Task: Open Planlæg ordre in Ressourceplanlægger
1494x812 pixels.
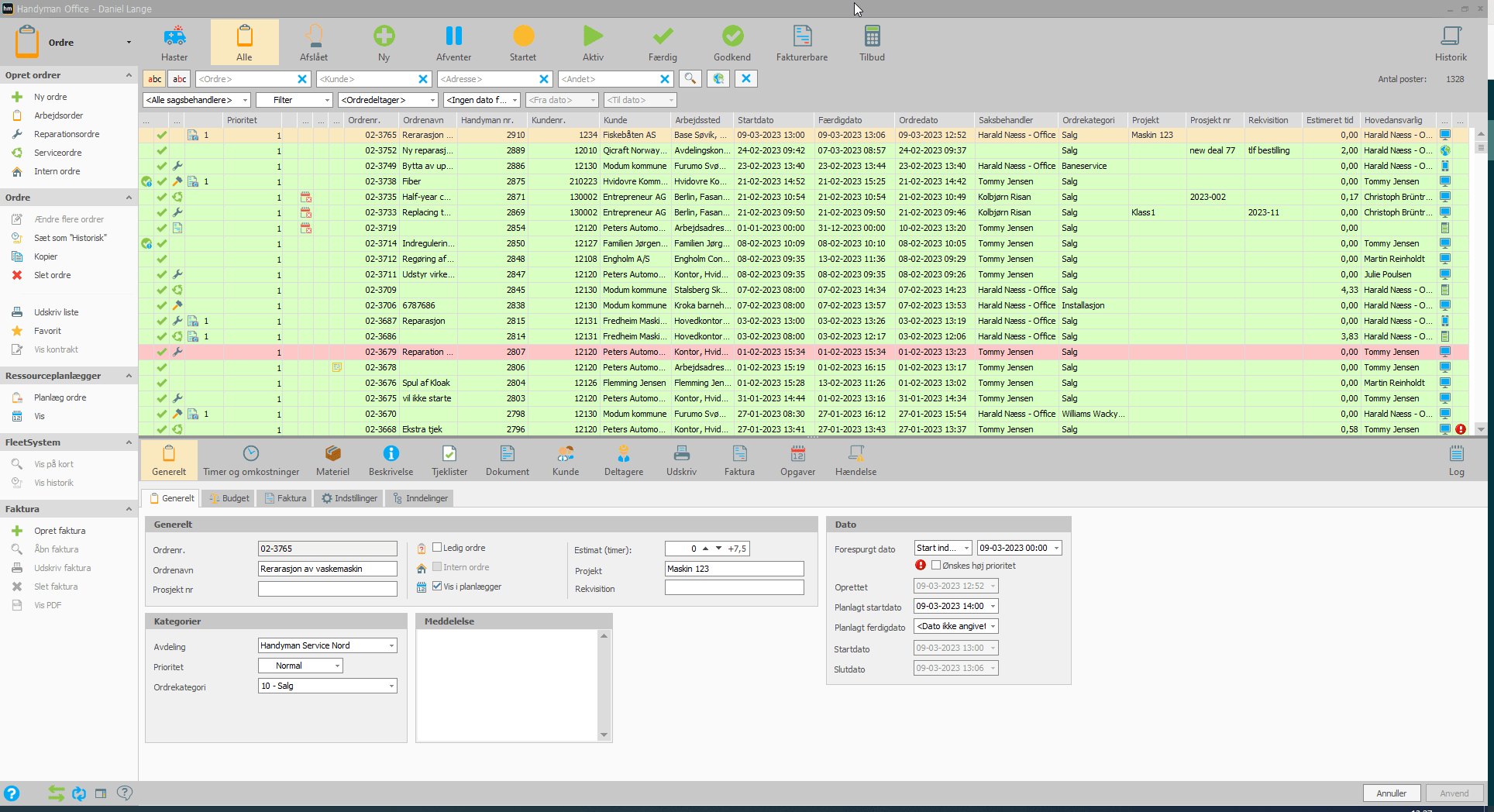Action: 60,397
